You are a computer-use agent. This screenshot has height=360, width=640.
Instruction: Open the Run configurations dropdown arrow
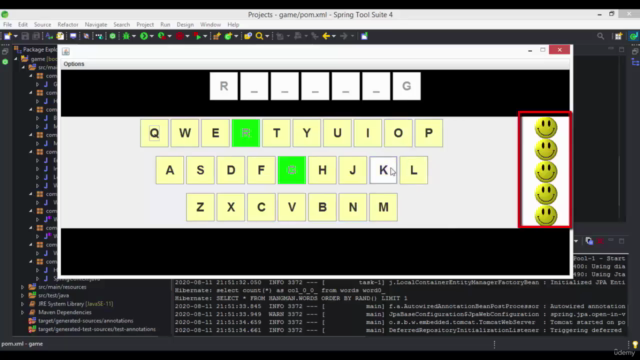pyautogui.click(x=151, y=36)
